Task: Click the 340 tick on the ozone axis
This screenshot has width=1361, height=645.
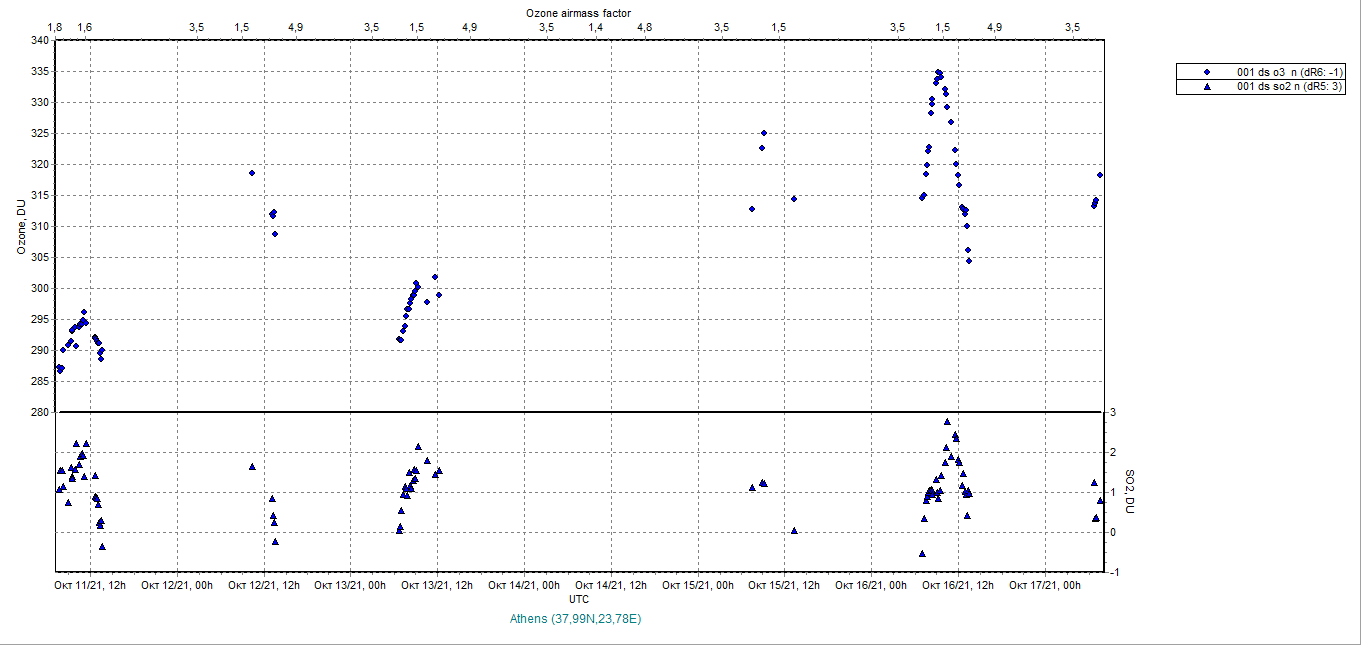Action: pos(38,41)
